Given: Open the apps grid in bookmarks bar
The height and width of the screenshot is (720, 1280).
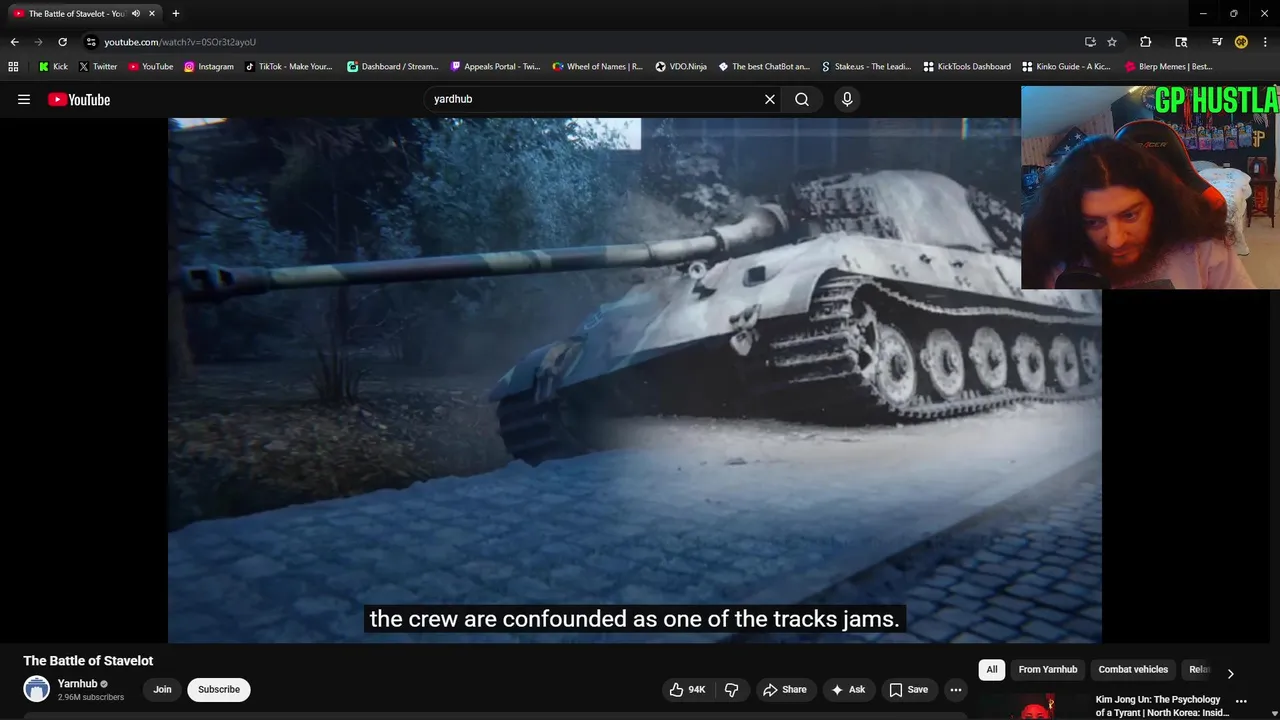Looking at the screenshot, I should pyautogui.click(x=13, y=67).
